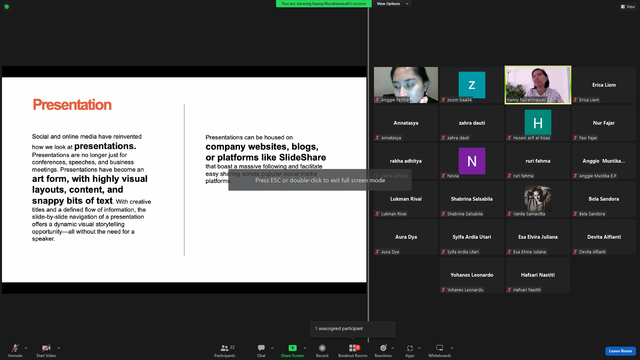The height and width of the screenshot is (360, 640).
Task: Open the Reactions menu
Action: click(383, 350)
